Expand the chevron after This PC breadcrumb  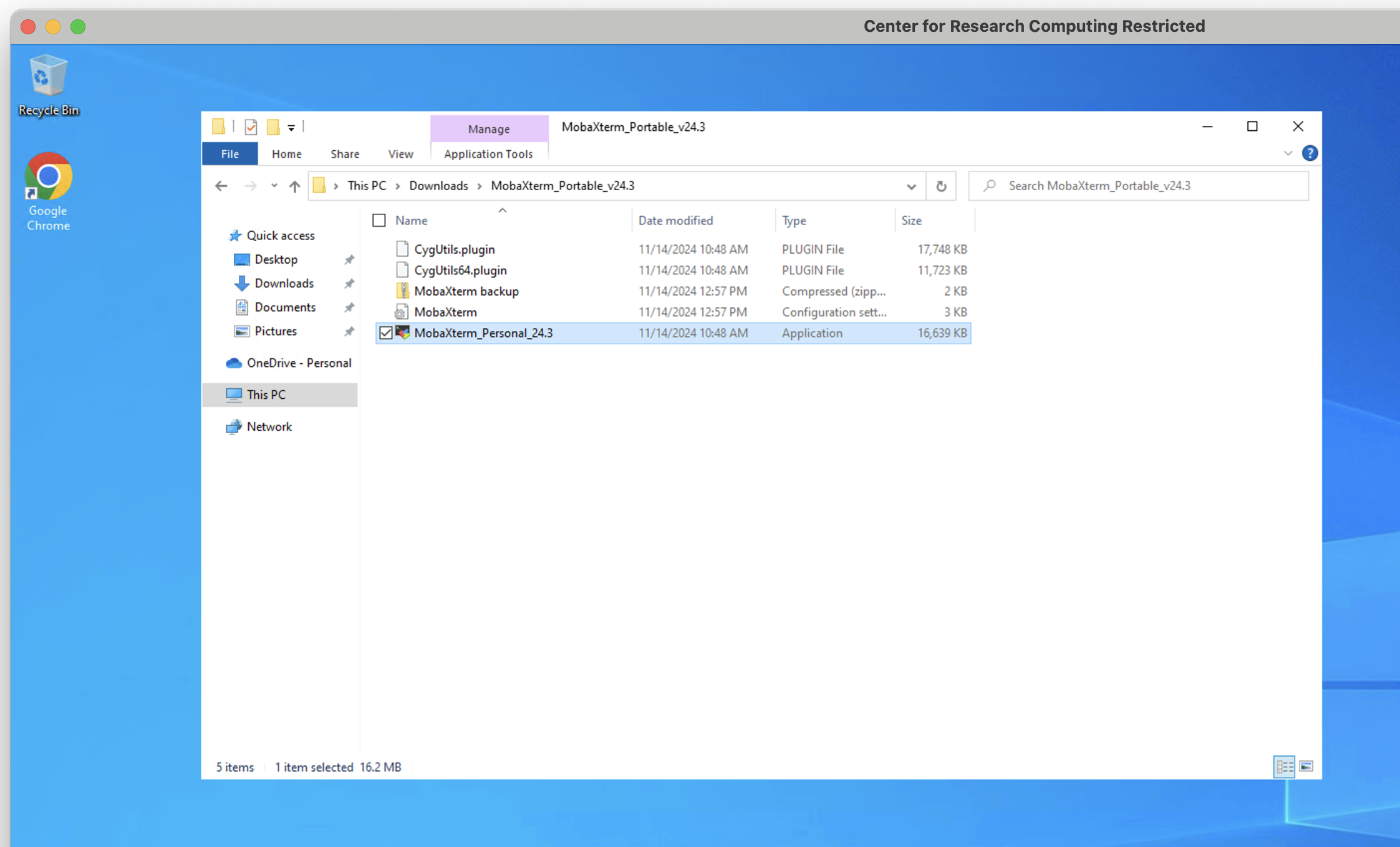398,186
